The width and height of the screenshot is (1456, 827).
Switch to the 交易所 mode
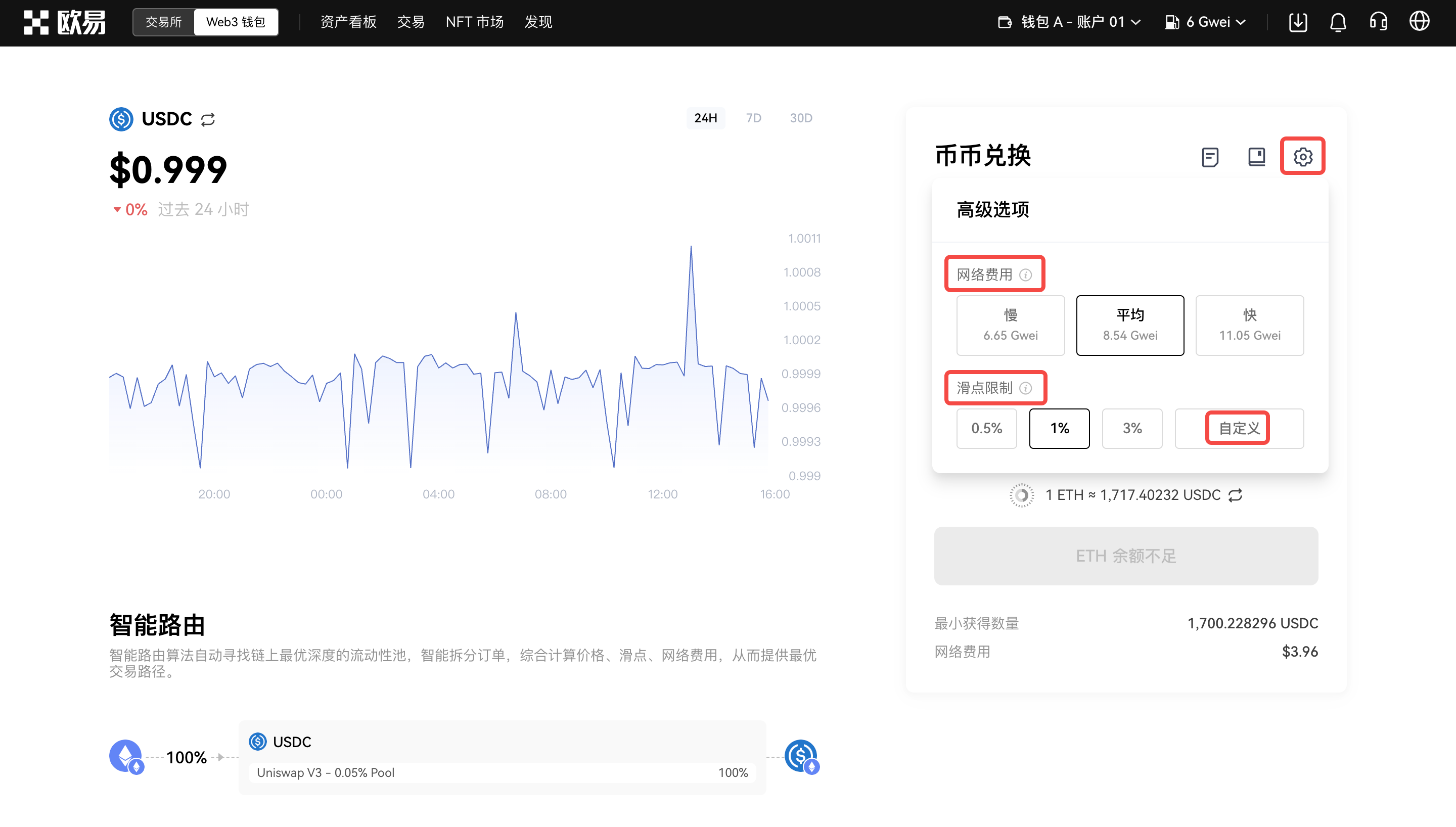point(163,22)
